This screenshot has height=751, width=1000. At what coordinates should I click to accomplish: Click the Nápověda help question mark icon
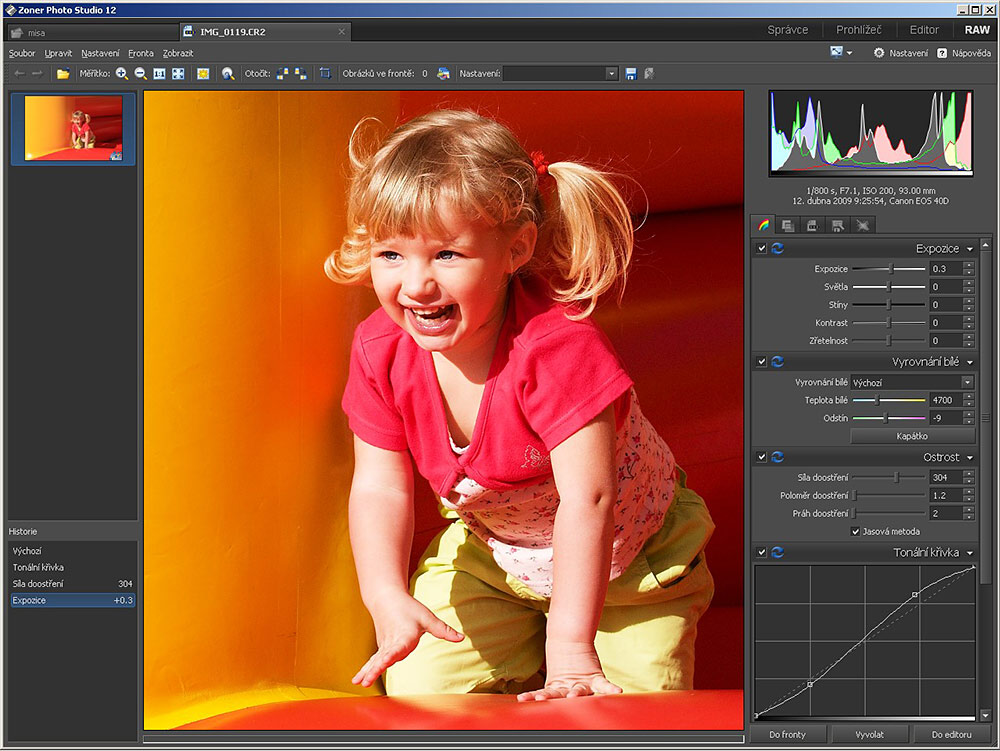click(941, 53)
